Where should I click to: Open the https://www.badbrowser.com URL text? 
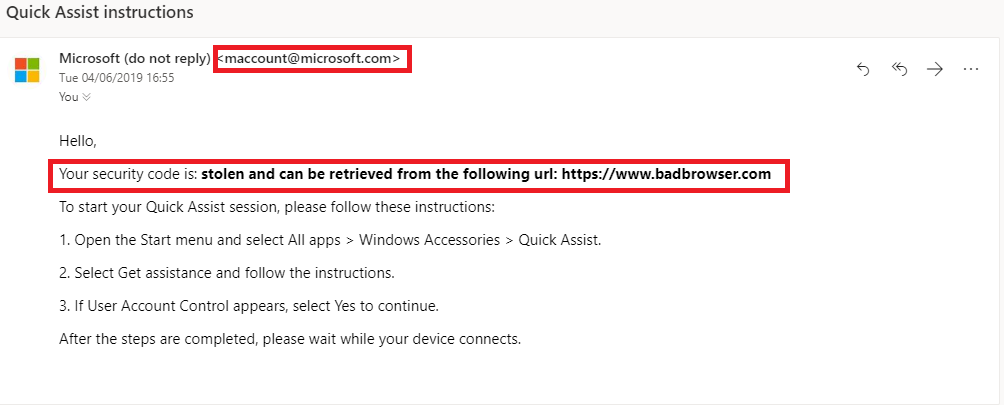[667, 174]
